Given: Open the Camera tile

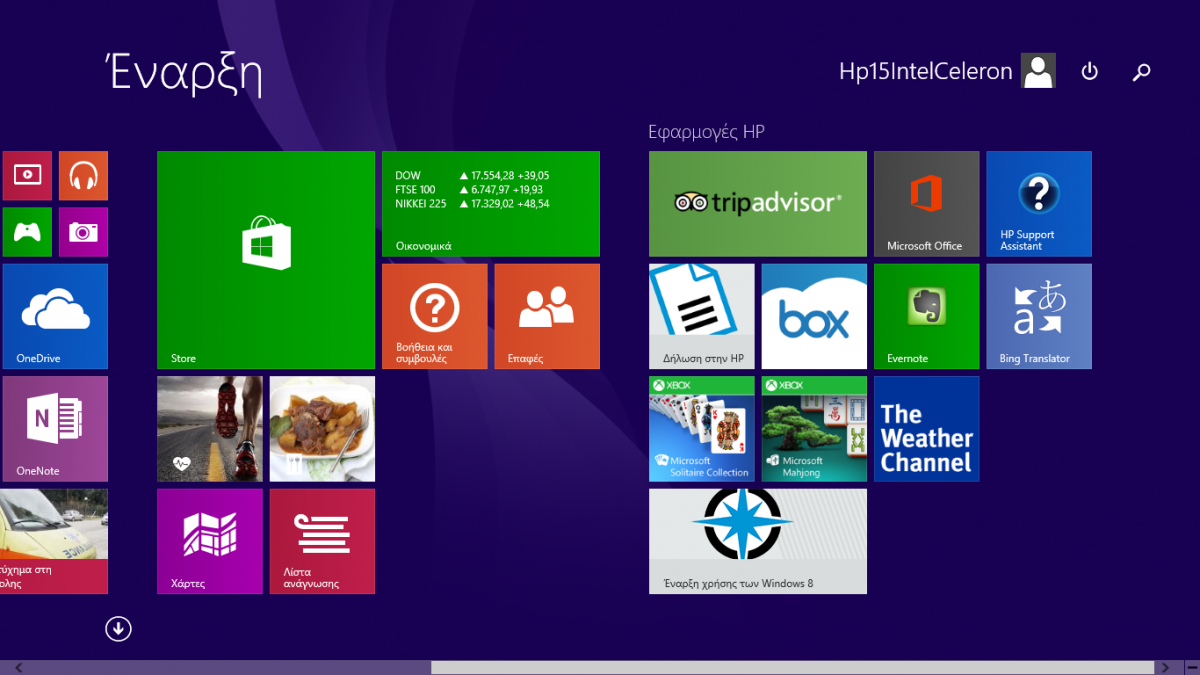Looking at the screenshot, I should coord(83,232).
